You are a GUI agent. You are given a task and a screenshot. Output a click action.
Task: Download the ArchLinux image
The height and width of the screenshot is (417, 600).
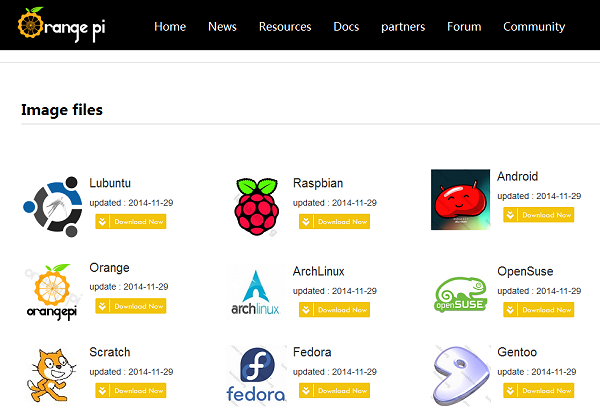point(334,310)
